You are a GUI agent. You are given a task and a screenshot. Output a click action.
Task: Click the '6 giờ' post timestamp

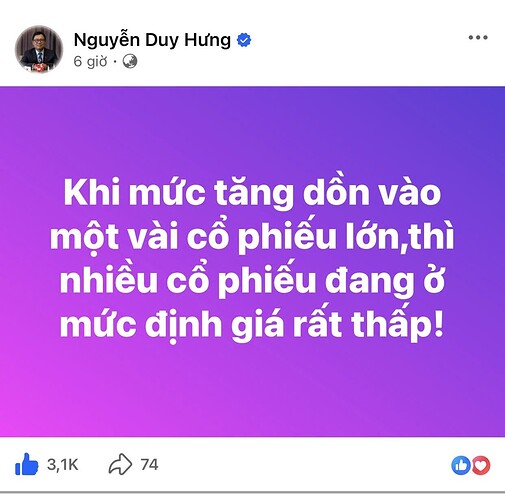[x=90, y=61]
